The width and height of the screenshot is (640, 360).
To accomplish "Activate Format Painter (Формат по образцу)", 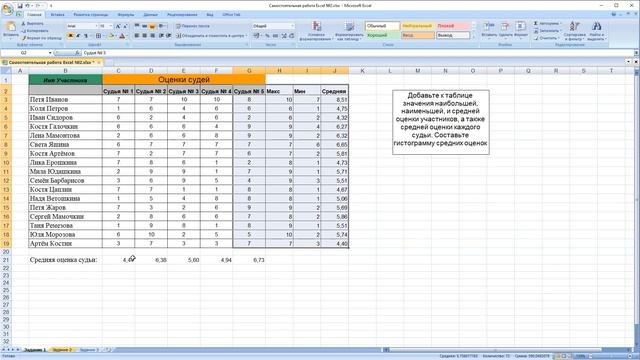I will [x=42, y=38].
